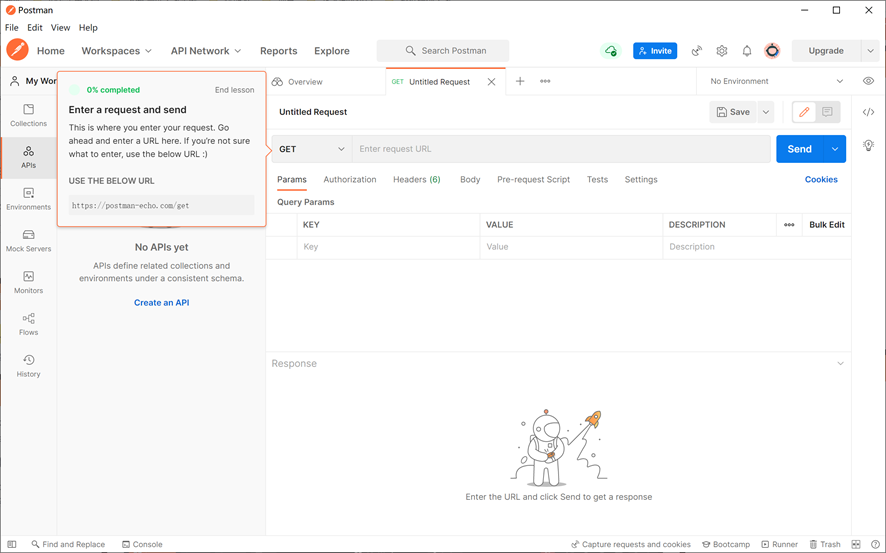Switch to comment mode icon
Viewport: 886px width, 553px height.
[x=827, y=112]
